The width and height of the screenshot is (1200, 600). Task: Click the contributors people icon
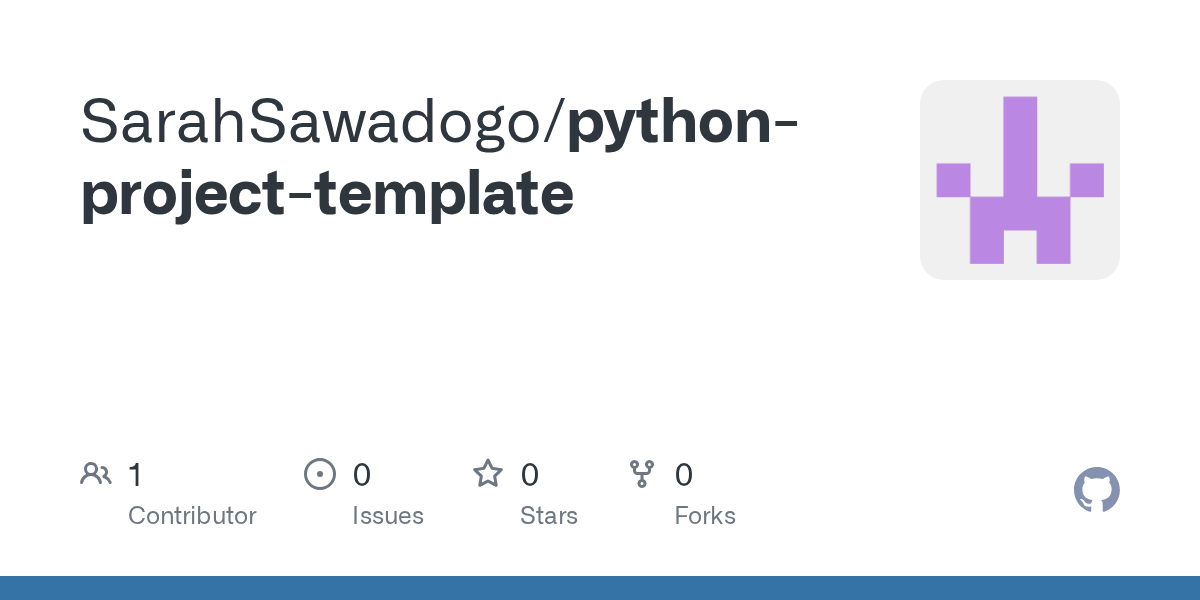tap(95, 474)
